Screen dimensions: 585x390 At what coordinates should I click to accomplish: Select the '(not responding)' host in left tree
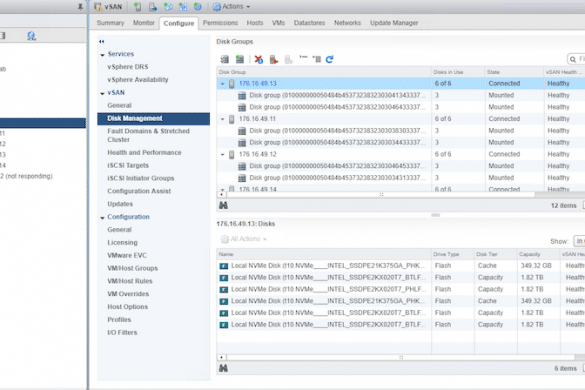click(26, 176)
